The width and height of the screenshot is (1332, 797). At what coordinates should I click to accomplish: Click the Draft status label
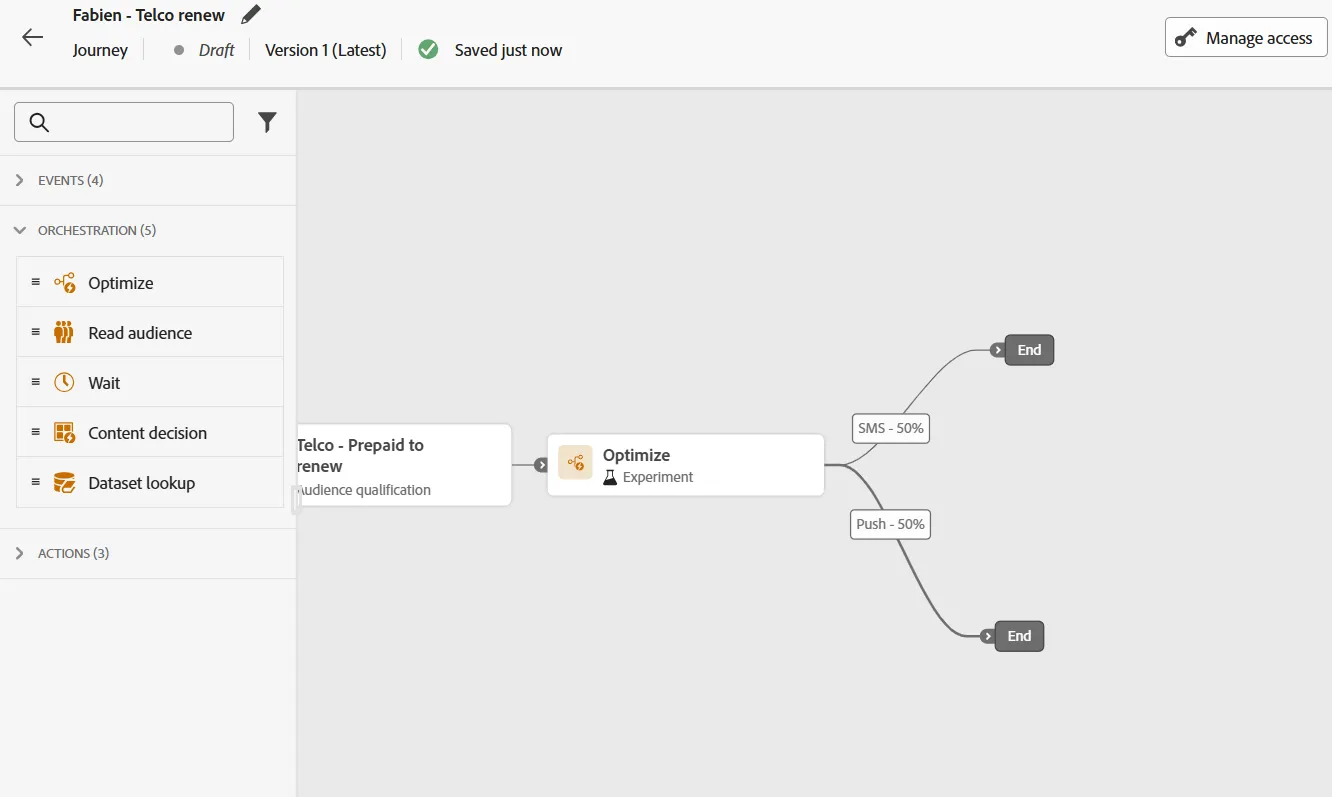click(x=216, y=50)
